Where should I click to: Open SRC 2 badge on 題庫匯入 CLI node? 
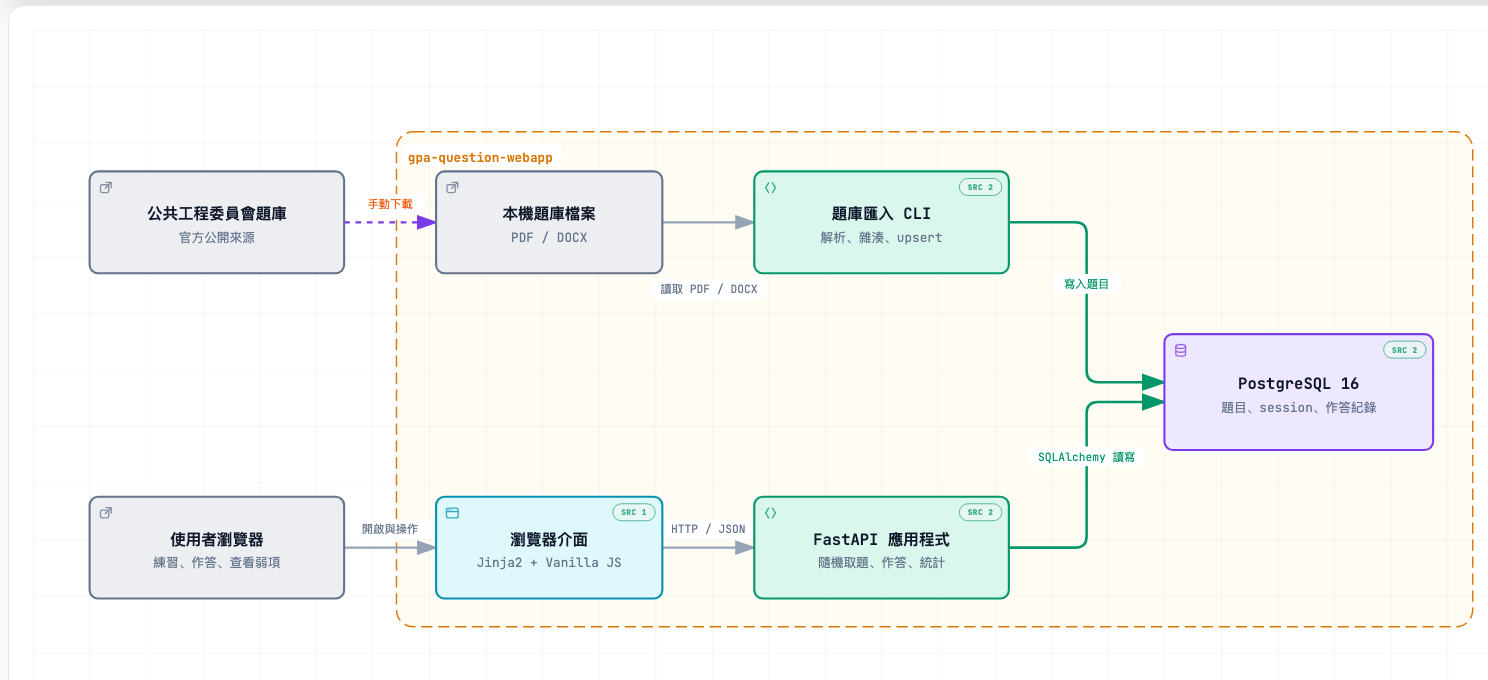point(980,187)
